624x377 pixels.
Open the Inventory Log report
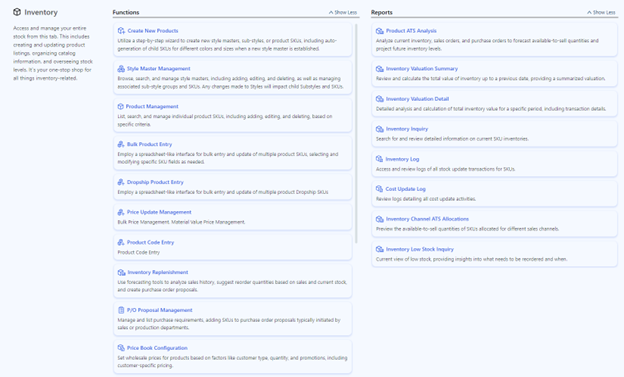tap(402, 159)
